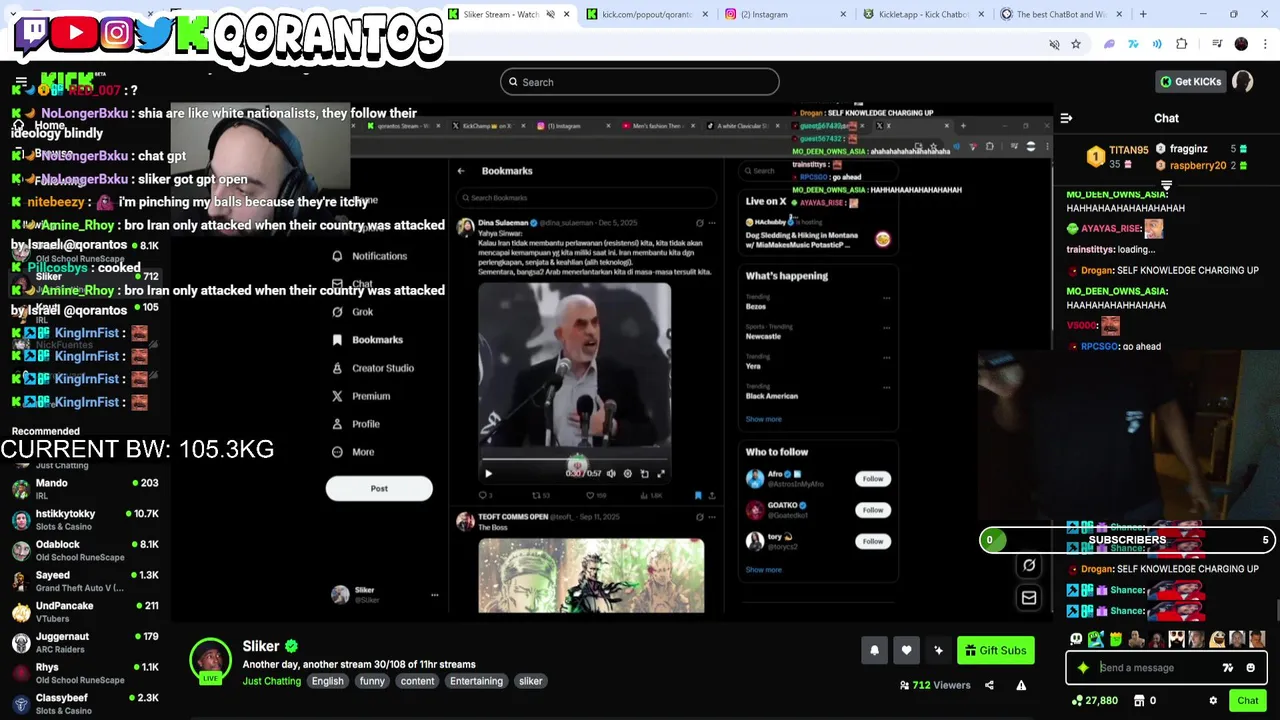The height and width of the screenshot is (720, 1280).
Task: Toggle the heart follow button for Sliker
Action: pos(906,650)
